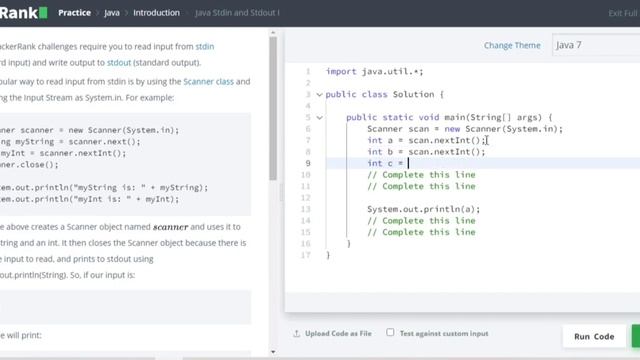This screenshot has height=360, width=640.
Task: Select Java Stdin and Stdout I breadcrumb
Action: [x=237, y=13]
